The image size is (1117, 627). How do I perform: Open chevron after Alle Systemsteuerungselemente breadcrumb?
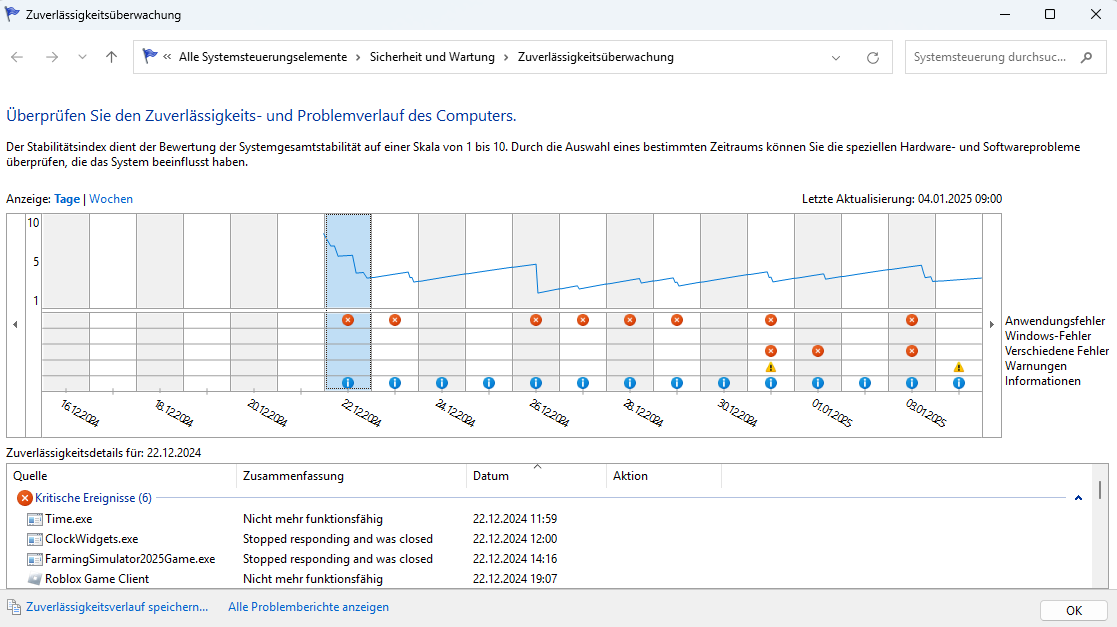358,57
